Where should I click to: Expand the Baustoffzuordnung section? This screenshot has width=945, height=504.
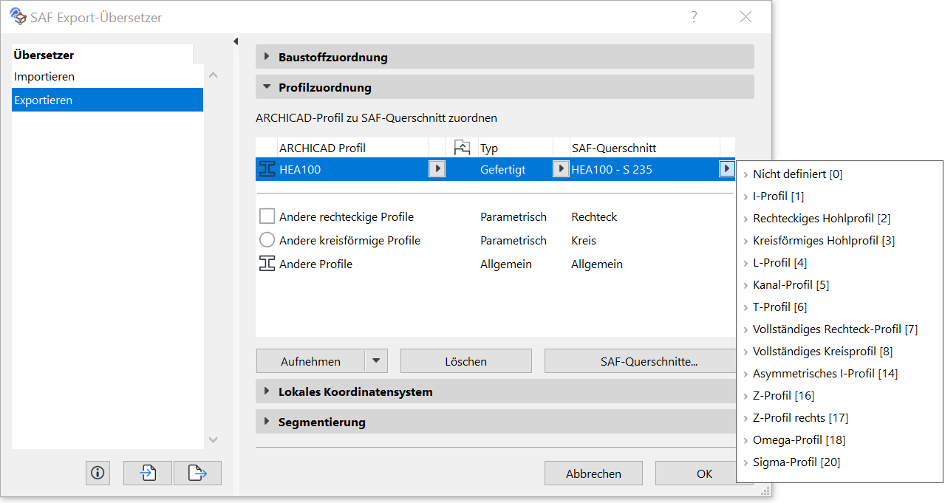(x=267, y=57)
